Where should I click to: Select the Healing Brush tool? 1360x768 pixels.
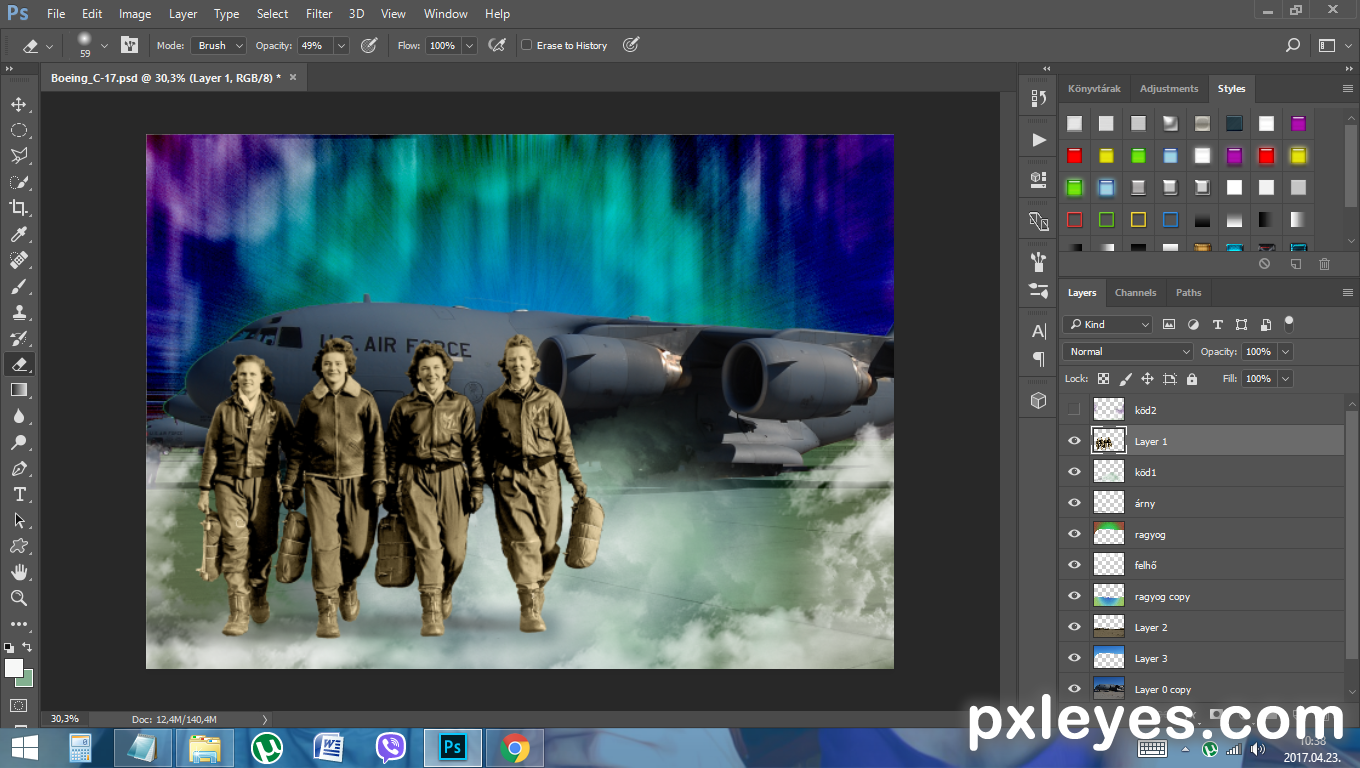[x=19, y=260]
